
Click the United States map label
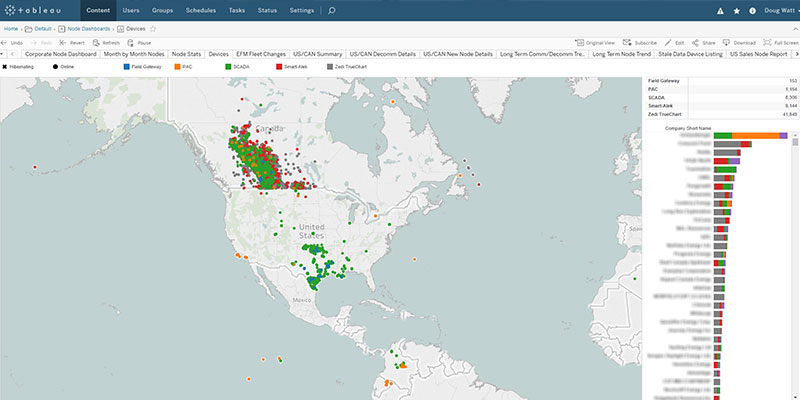point(311,231)
